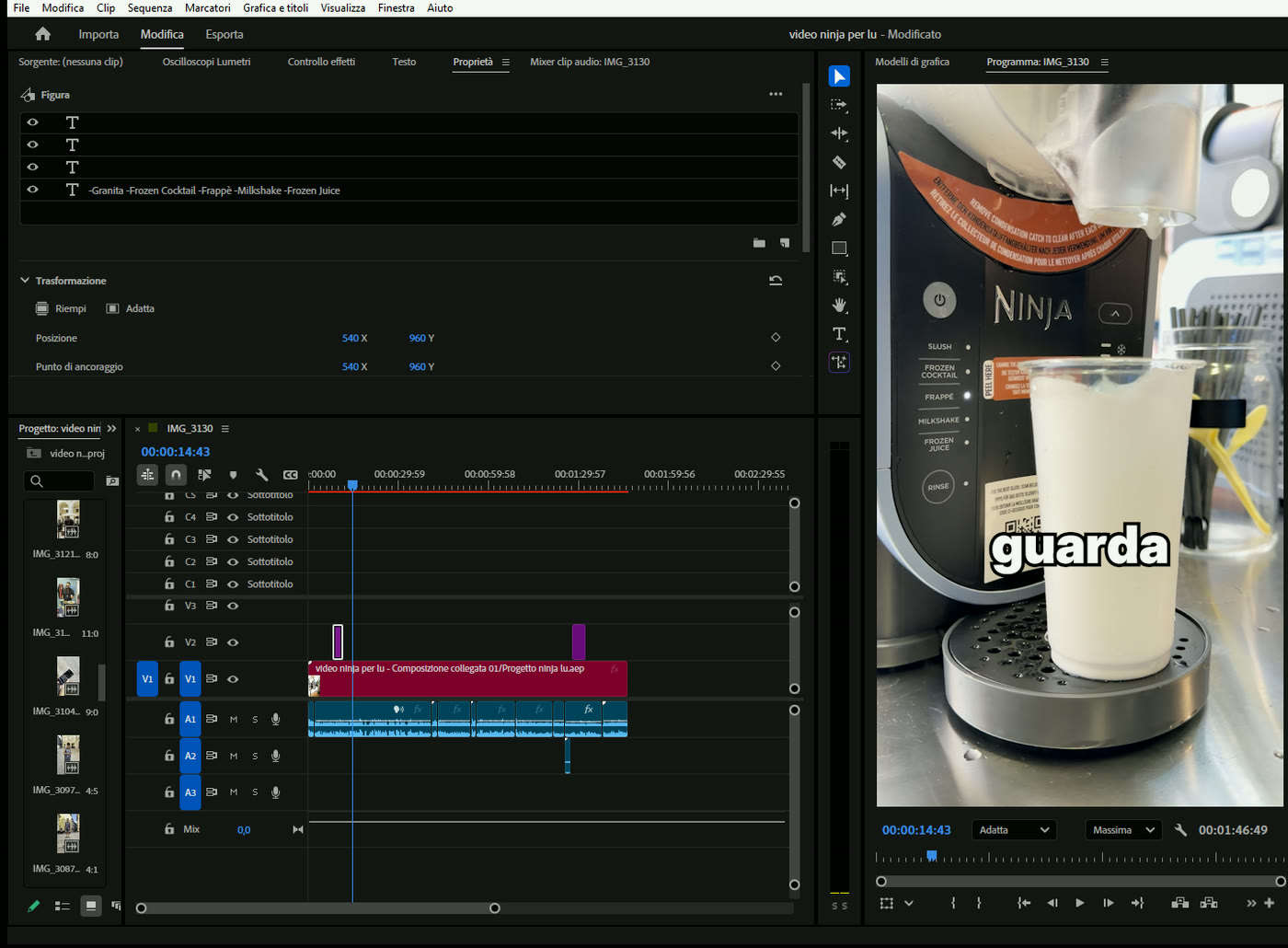This screenshot has height=948, width=1288.
Task: Open timeline display settings wrench
Action: [x=261, y=475]
